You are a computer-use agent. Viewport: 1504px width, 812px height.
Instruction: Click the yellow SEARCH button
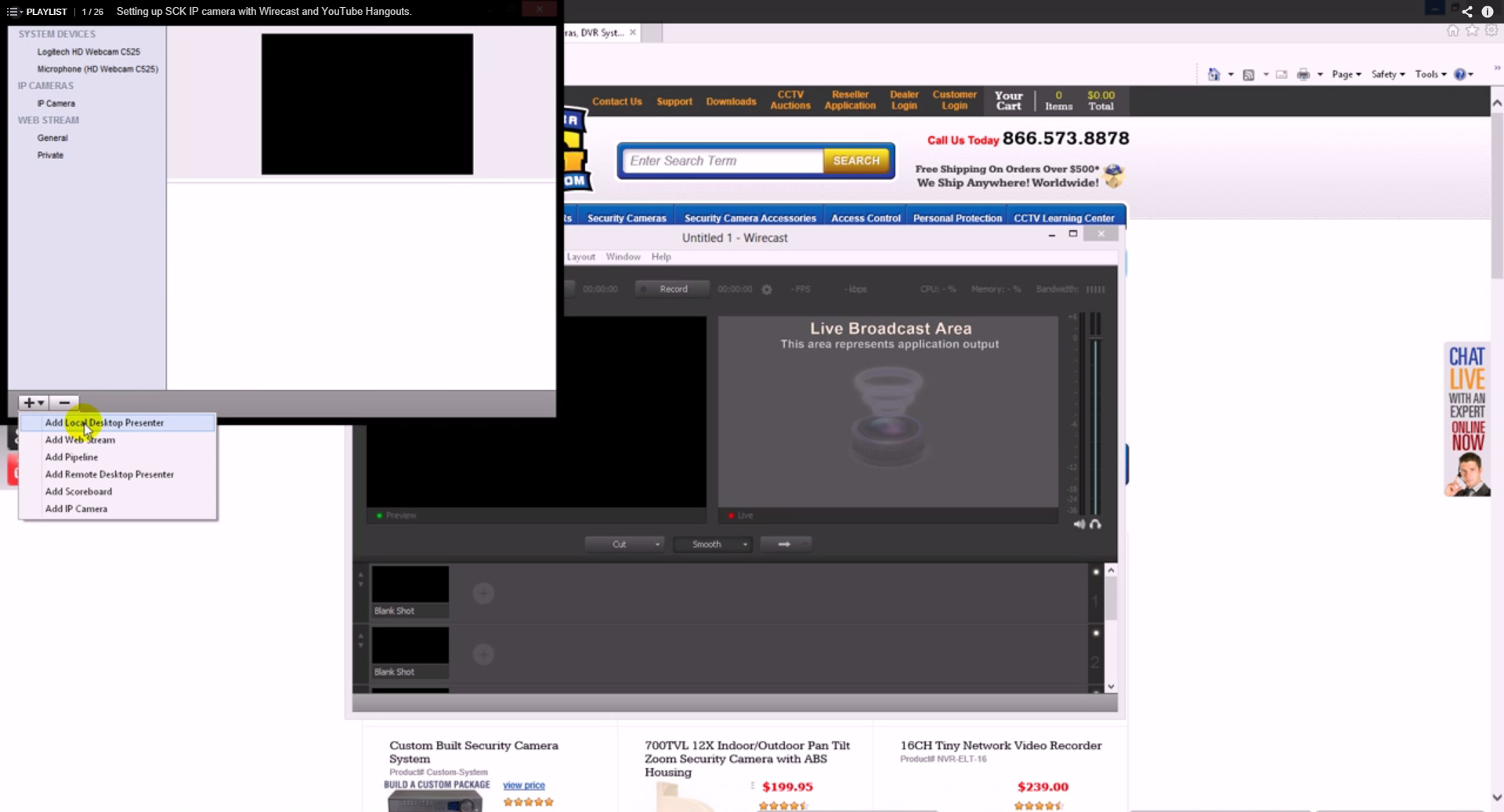[856, 161]
